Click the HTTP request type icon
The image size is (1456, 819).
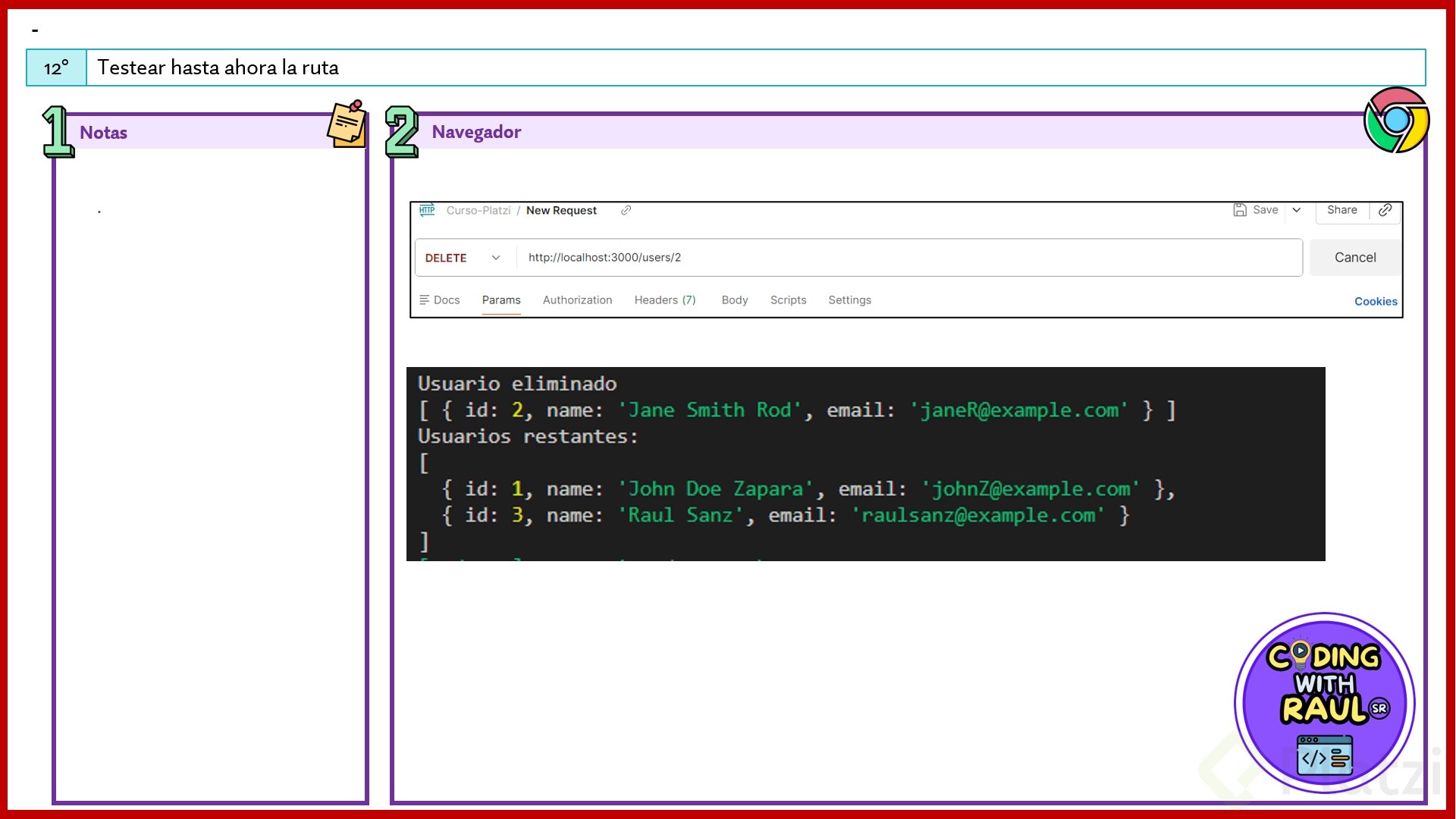pyautogui.click(x=427, y=210)
